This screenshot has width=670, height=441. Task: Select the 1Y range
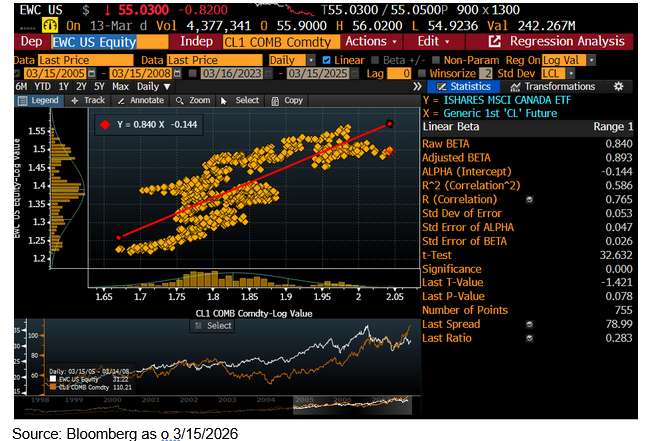pyautogui.click(x=63, y=87)
